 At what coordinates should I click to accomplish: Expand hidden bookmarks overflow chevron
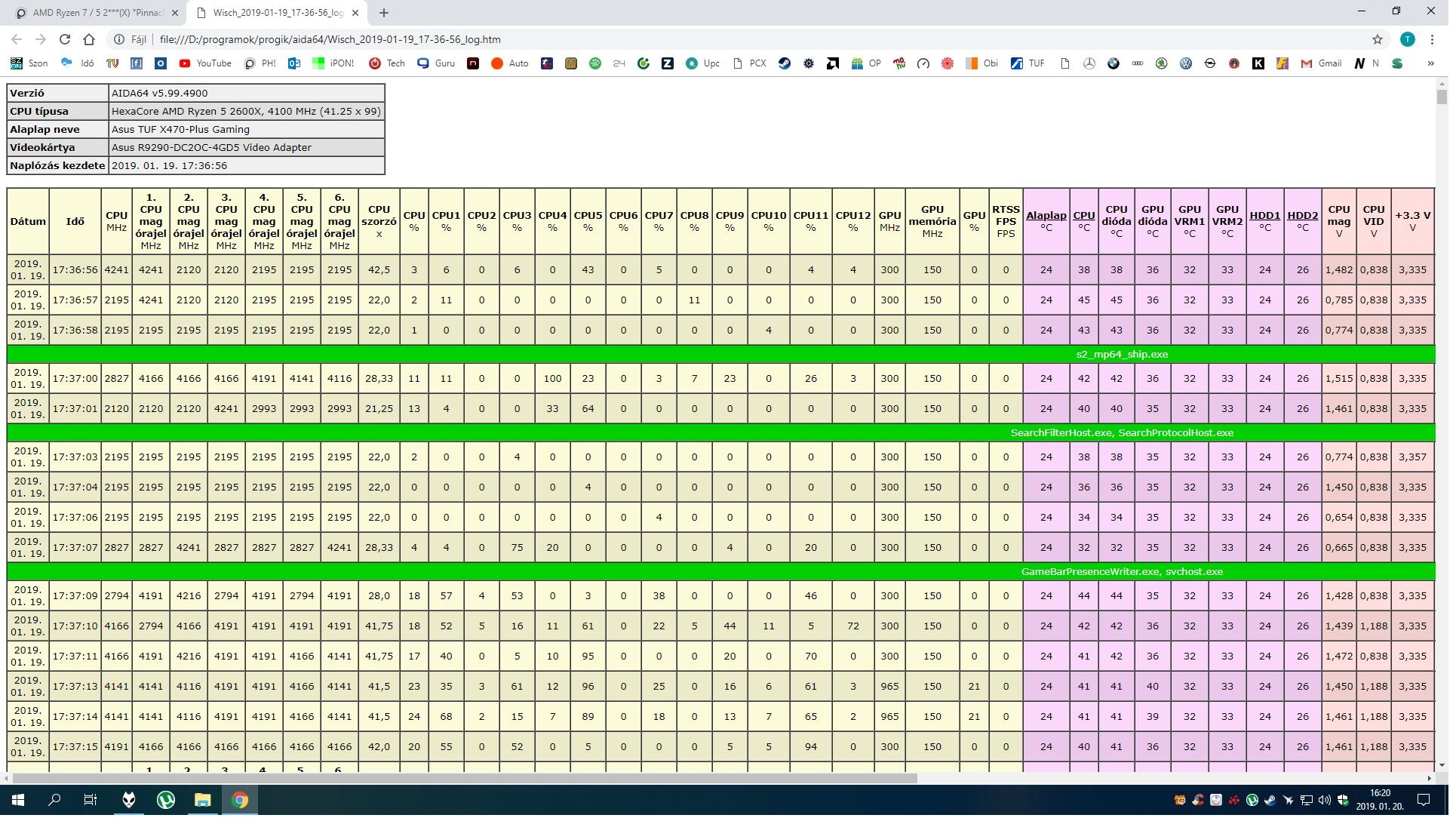tap(1430, 64)
